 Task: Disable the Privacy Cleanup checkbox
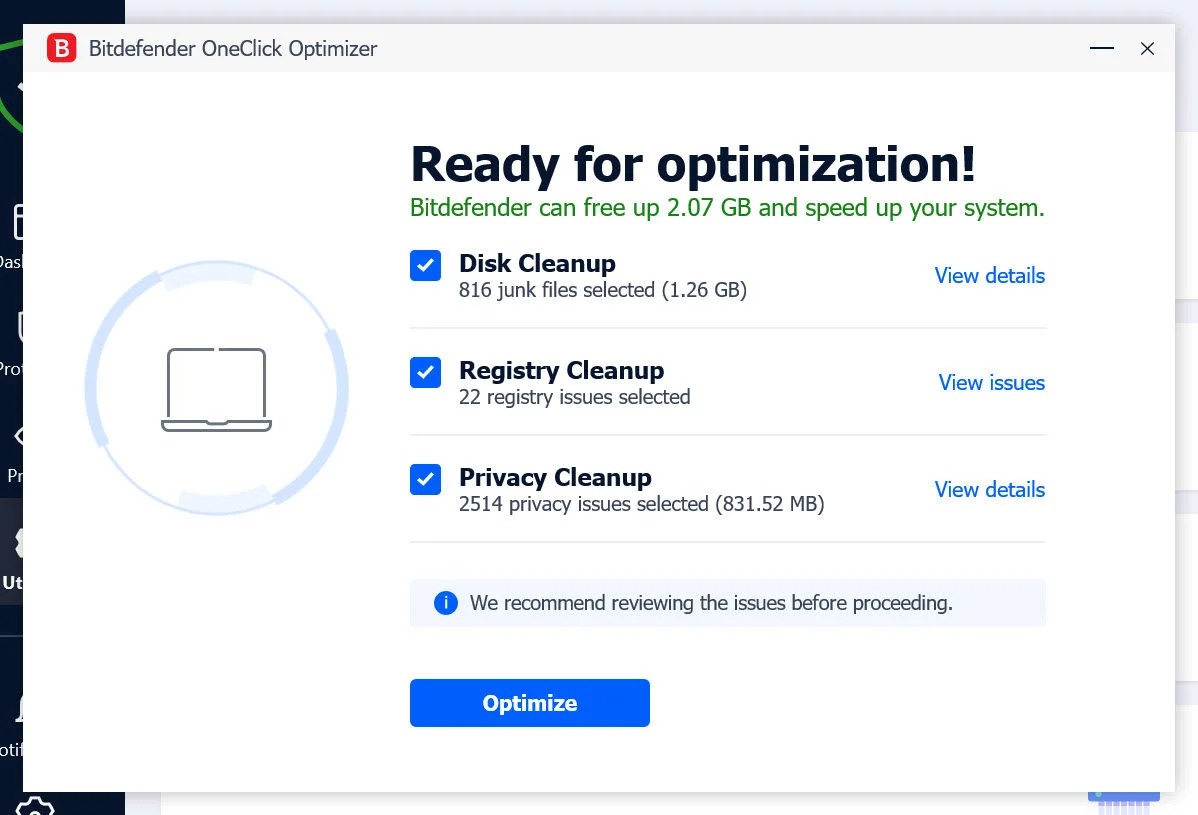coord(425,480)
